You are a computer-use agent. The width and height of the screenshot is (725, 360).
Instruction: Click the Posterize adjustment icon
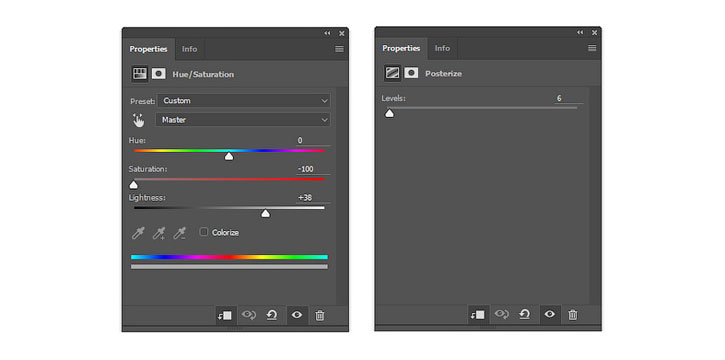[392, 73]
